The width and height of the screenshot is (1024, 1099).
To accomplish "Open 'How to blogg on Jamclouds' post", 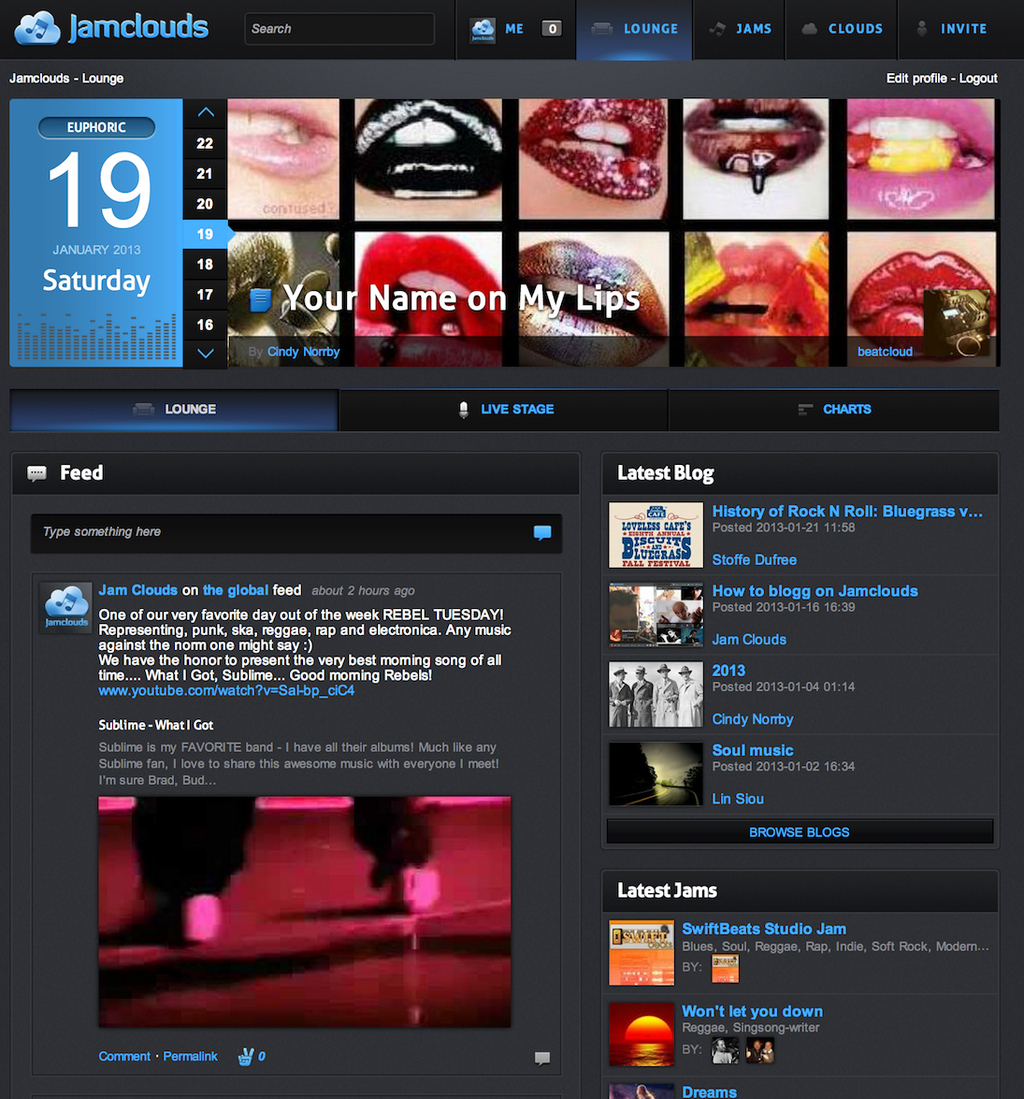I will click(x=815, y=591).
